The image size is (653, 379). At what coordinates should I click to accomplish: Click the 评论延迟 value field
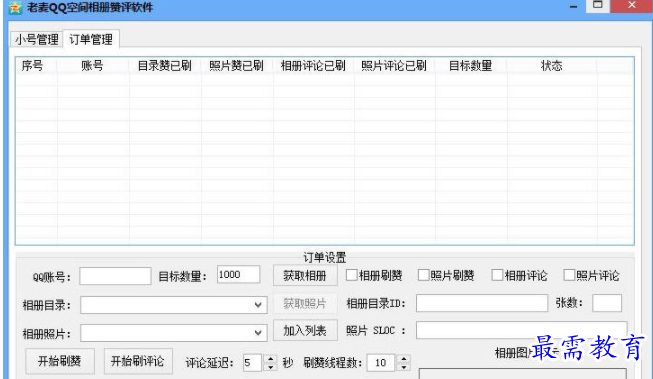pos(253,363)
